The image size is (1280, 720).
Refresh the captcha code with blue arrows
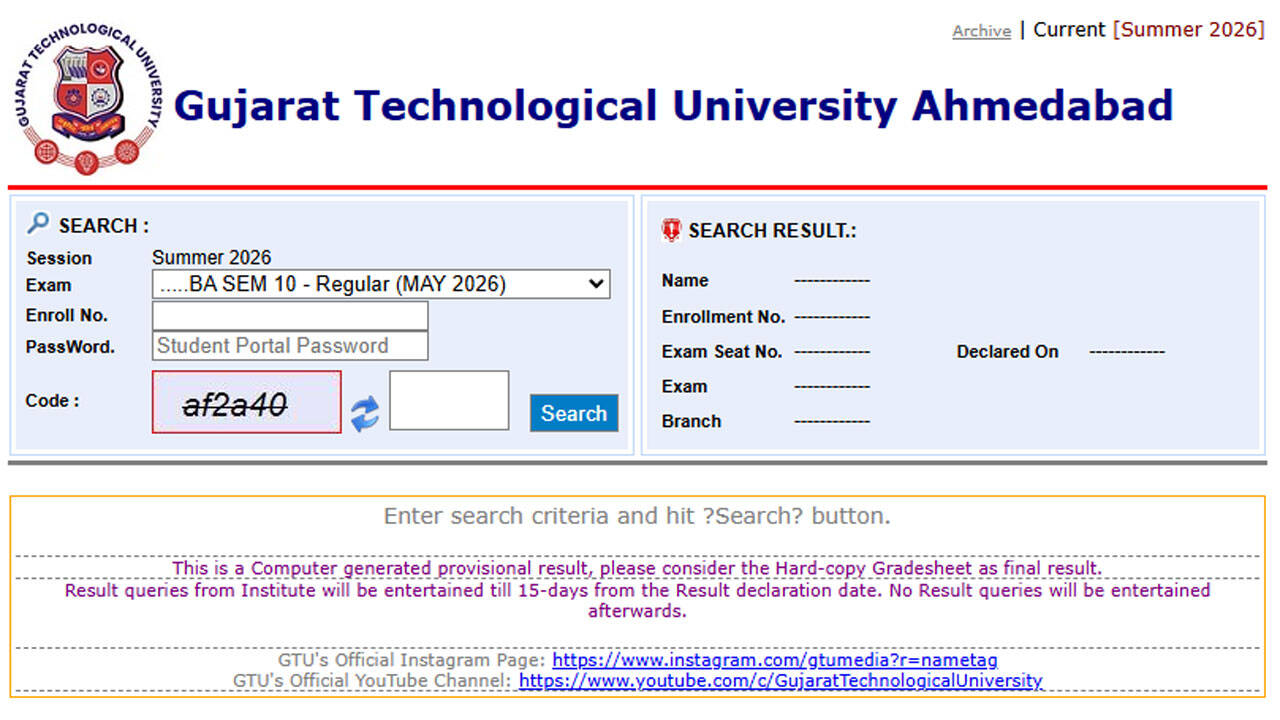tap(365, 413)
